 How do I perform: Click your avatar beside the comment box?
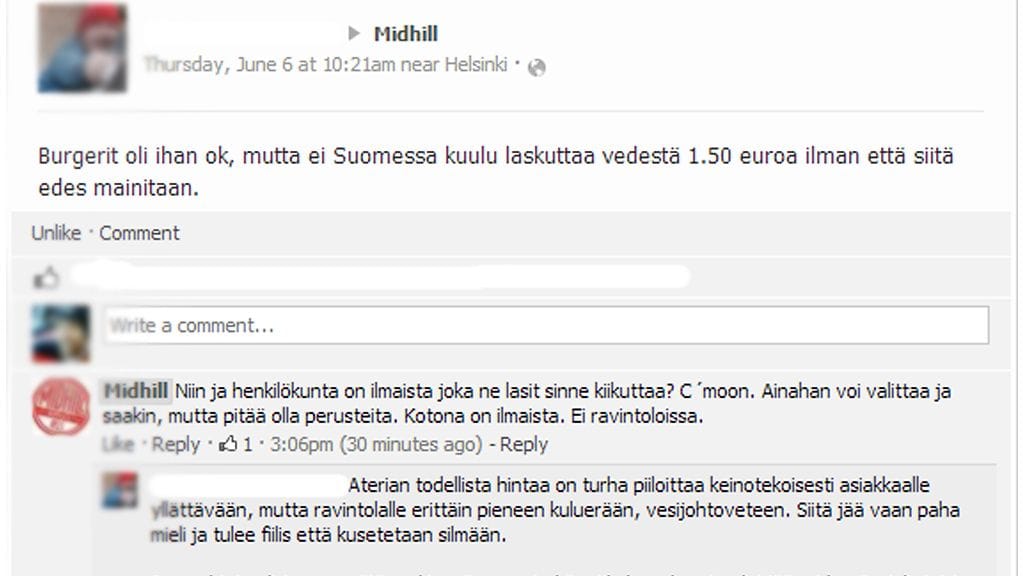(61, 332)
